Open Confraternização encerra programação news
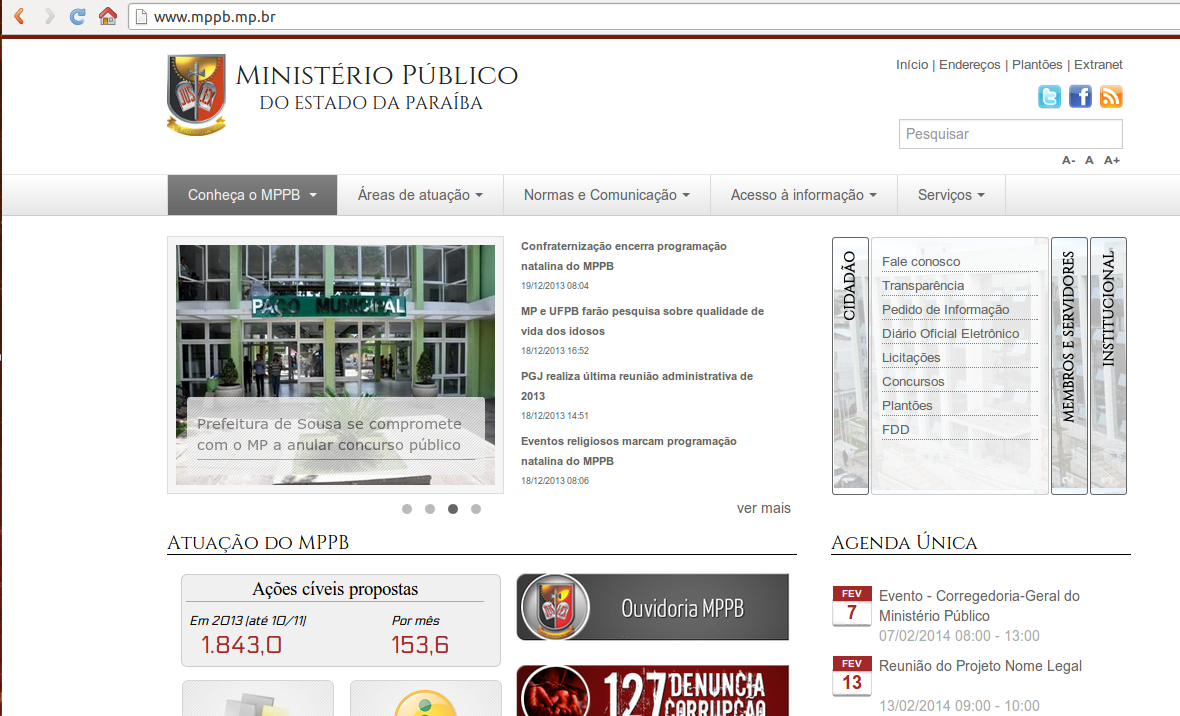 tap(624, 256)
